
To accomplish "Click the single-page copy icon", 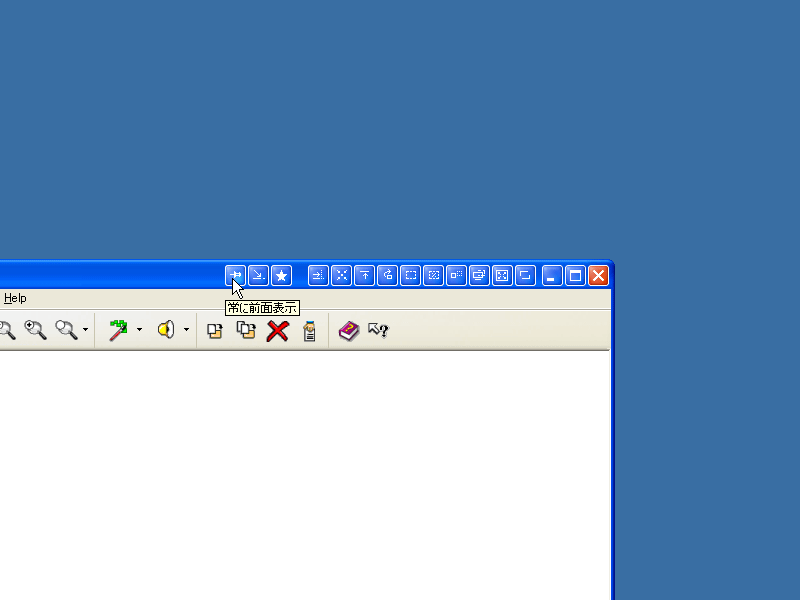I will (x=215, y=331).
